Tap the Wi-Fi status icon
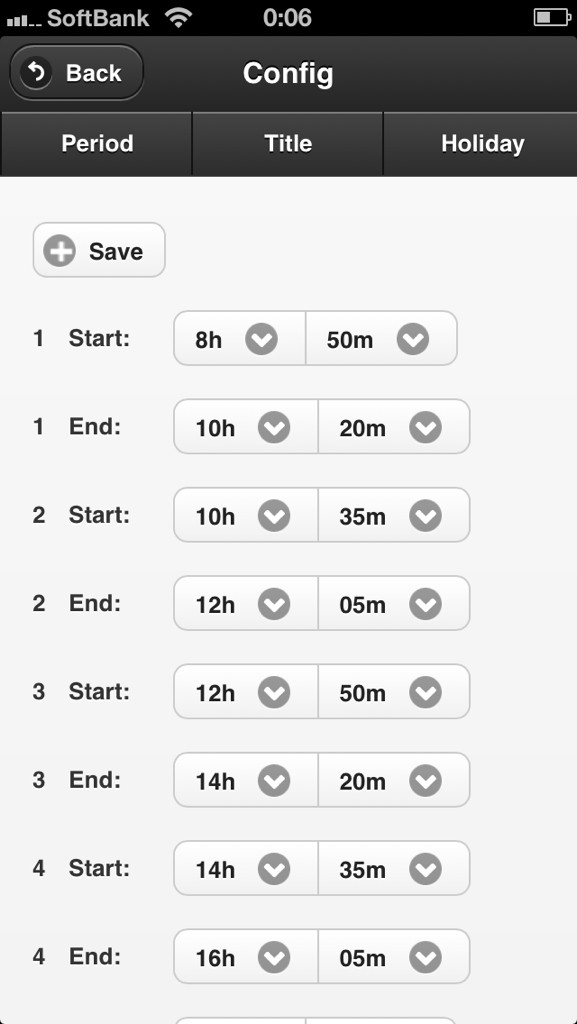Viewport: 577px width, 1024px height. [178, 17]
